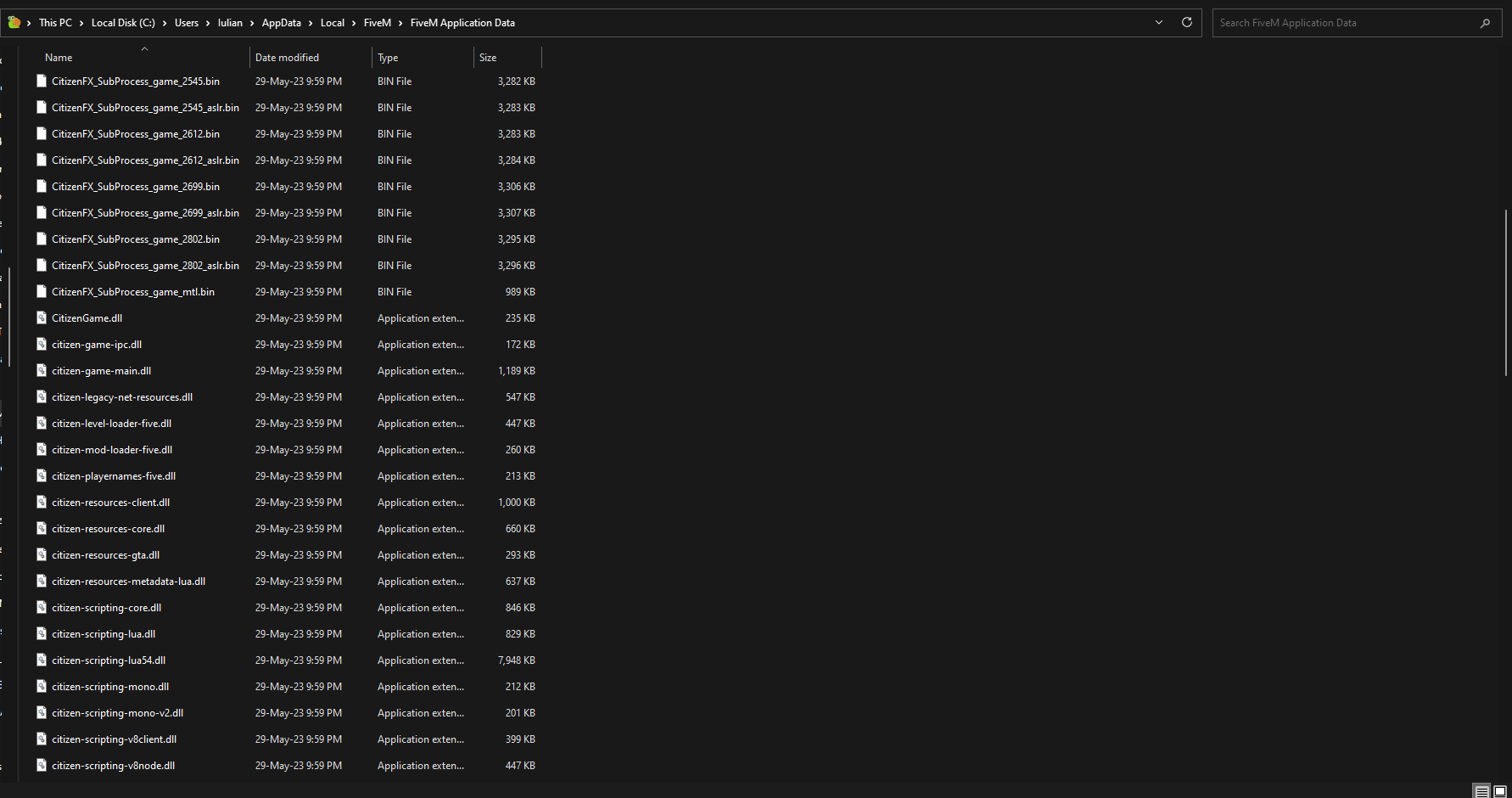Sort files by Type column header

point(388,58)
